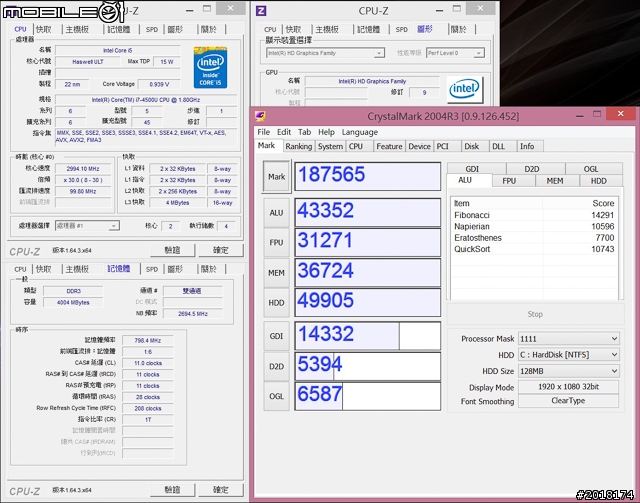The height and width of the screenshot is (503, 640).
Task: Select the OGL results tab
Action: pos(591,169)
